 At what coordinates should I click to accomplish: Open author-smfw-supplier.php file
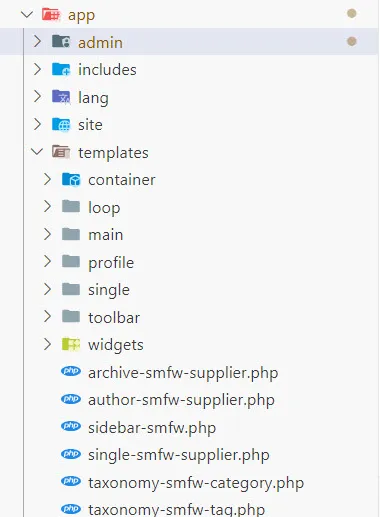pyautogui.click(x=181, y=400)
